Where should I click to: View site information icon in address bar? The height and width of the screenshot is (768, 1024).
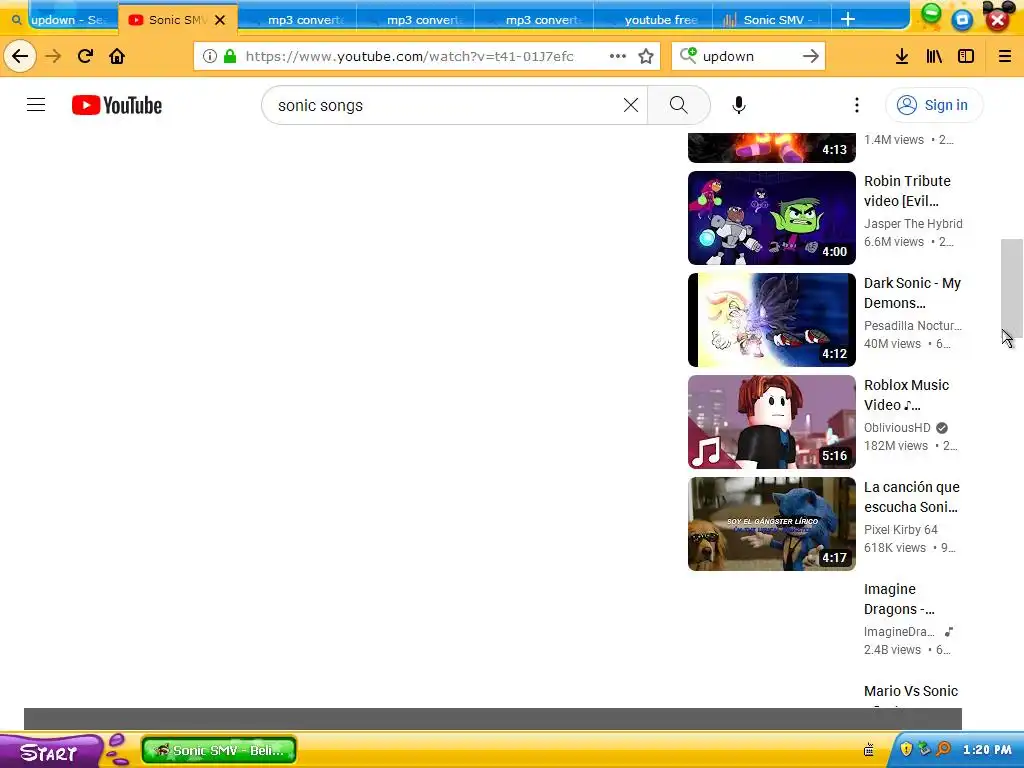point(210,56)
